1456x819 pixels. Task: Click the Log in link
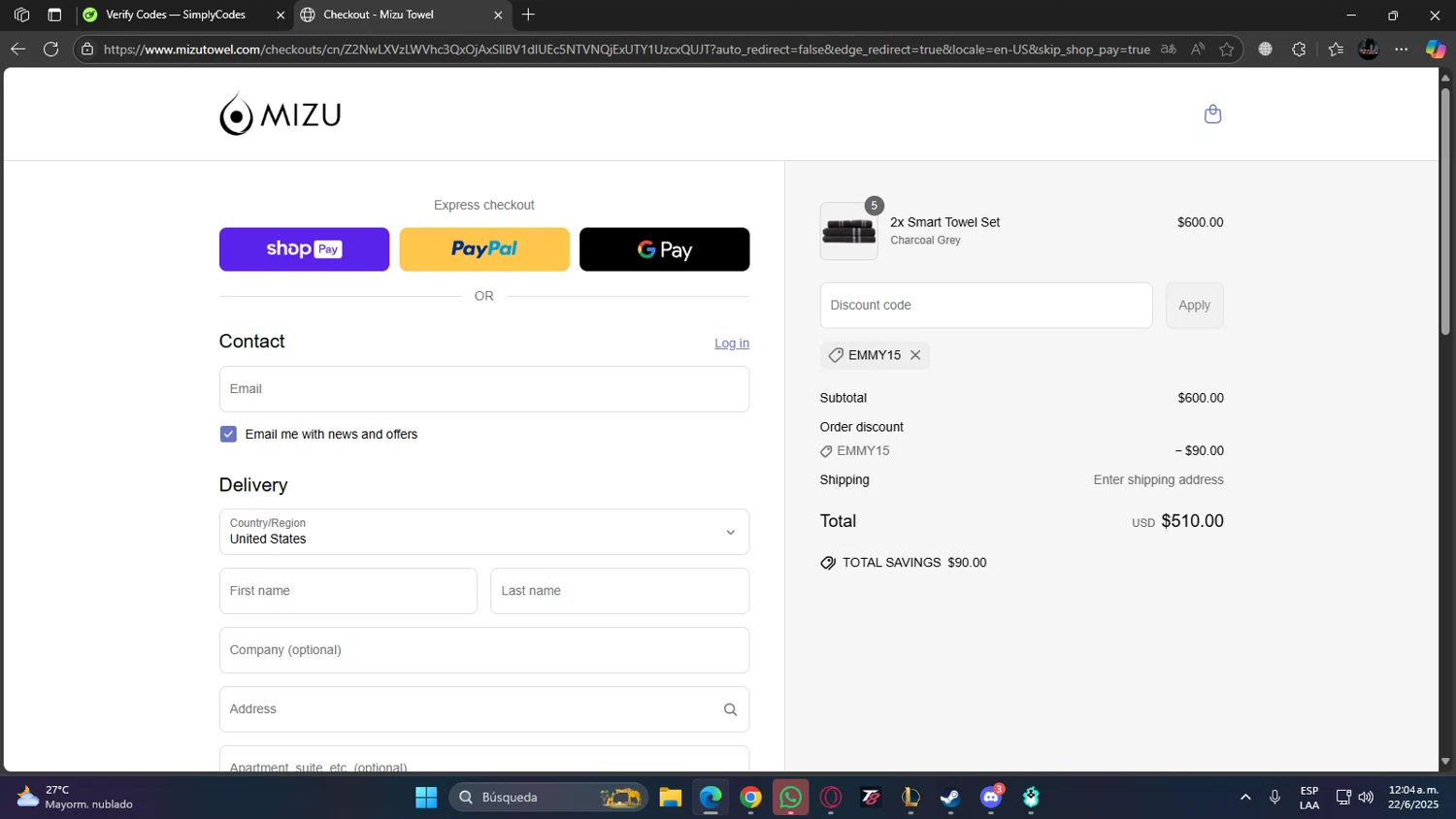pyautogui.click(x=732, y=344)
